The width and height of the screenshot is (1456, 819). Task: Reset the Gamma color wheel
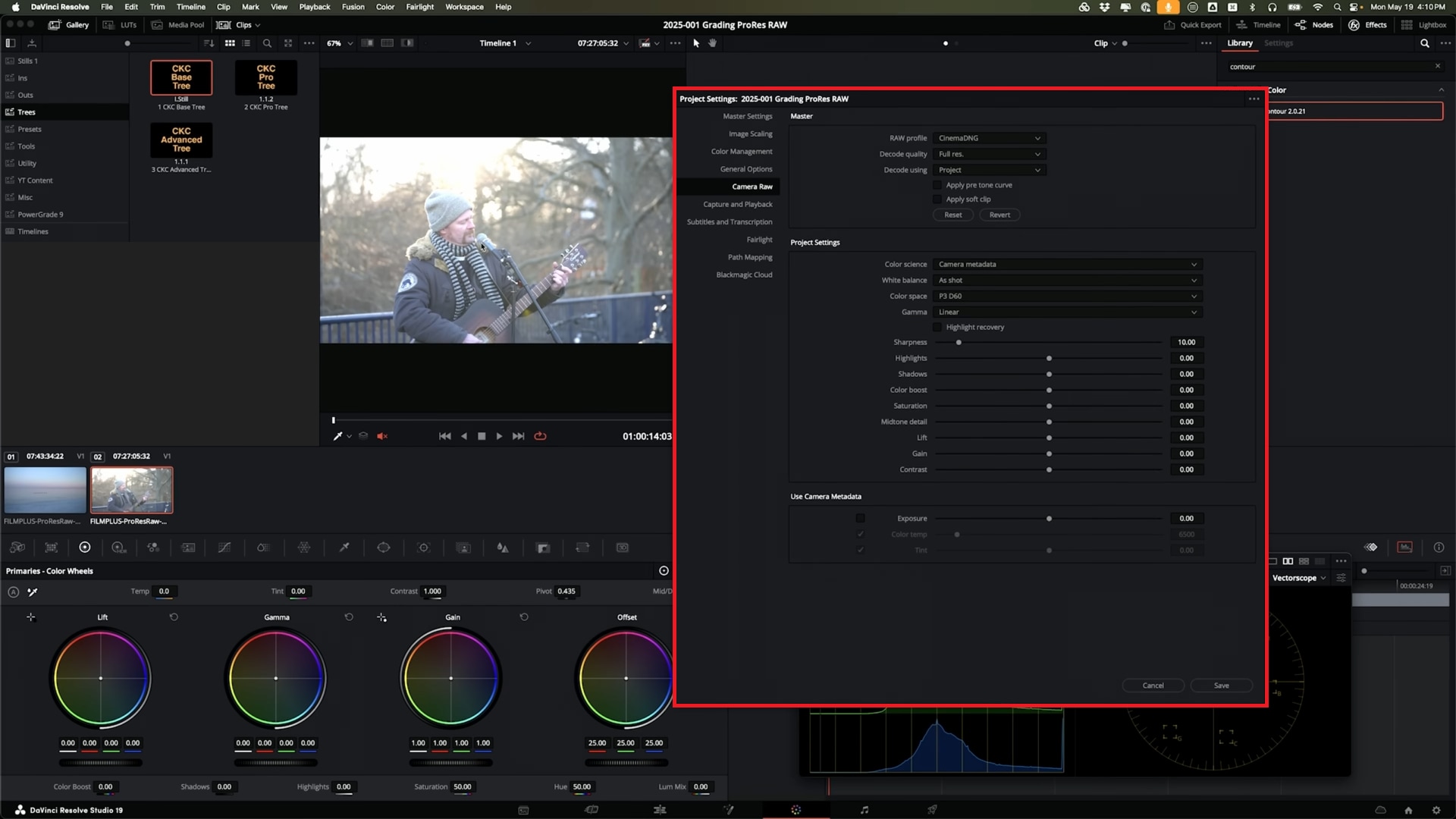pyautogui.click(x=349, y=617)
